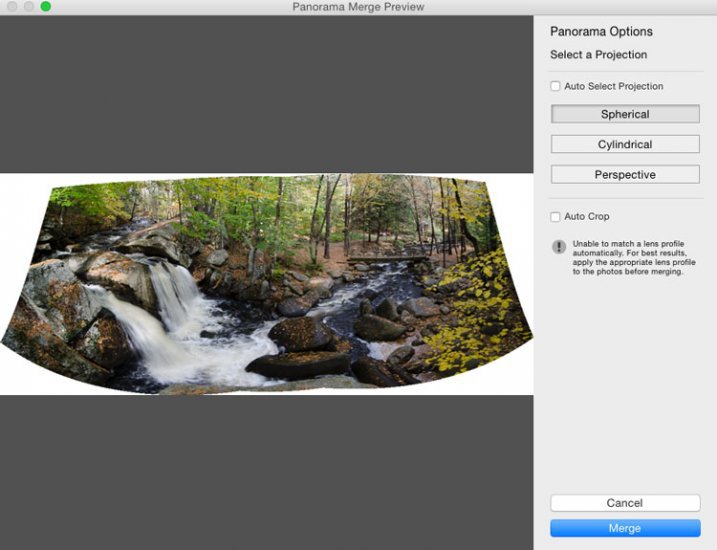Click the Panorama Merge Preview title bar
The height and width of the screenshot is (550, 717).
pos(358,7)
